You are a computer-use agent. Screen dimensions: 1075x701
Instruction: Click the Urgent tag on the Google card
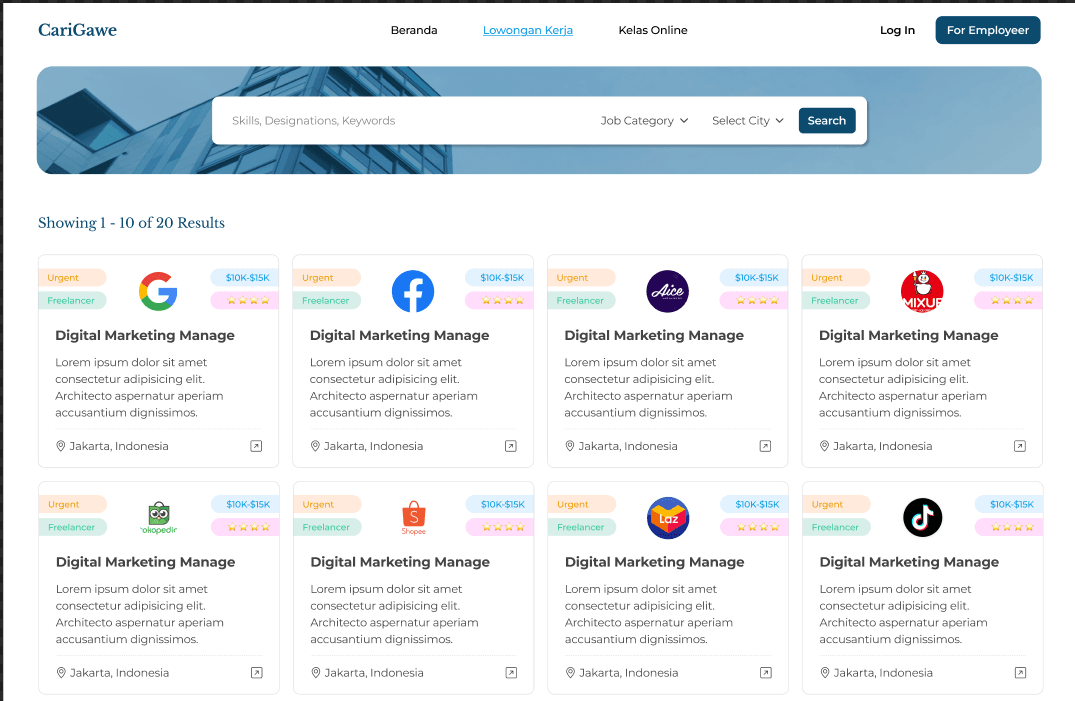(72, 278)
